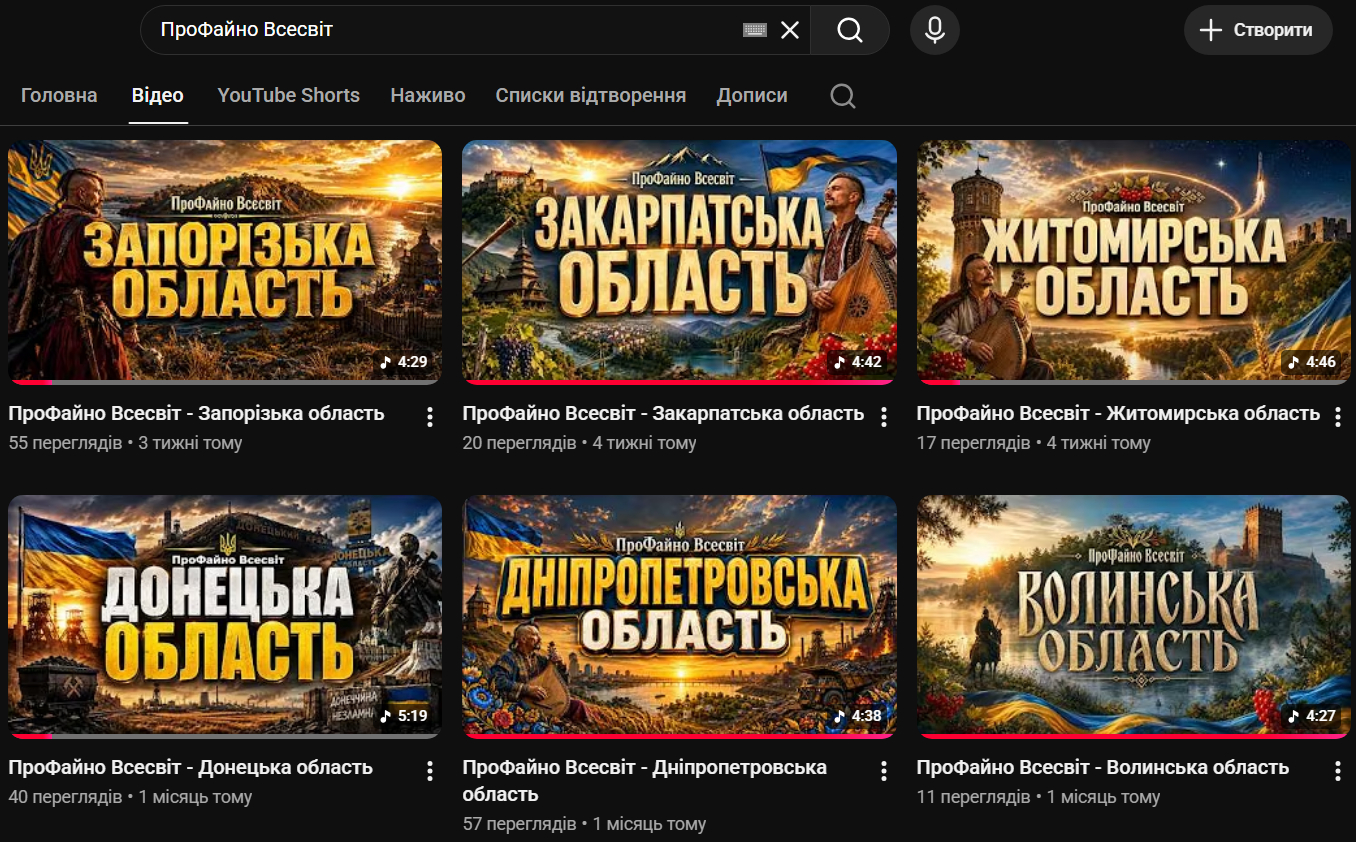Open title link ПроФайно Всесвіт - Волинська область
Viewport: 1356px width, 842px height.
pyautogui.click(x=1103, y=767)
